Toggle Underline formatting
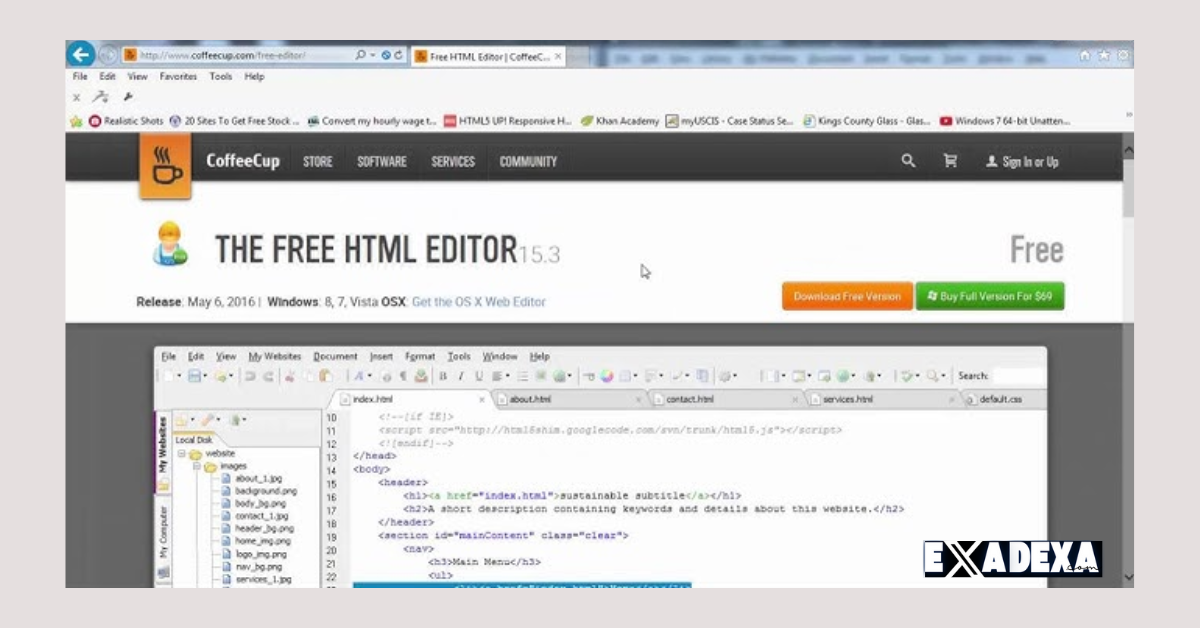The width and height of the screenshot is (1200, 628). (479, 377)
